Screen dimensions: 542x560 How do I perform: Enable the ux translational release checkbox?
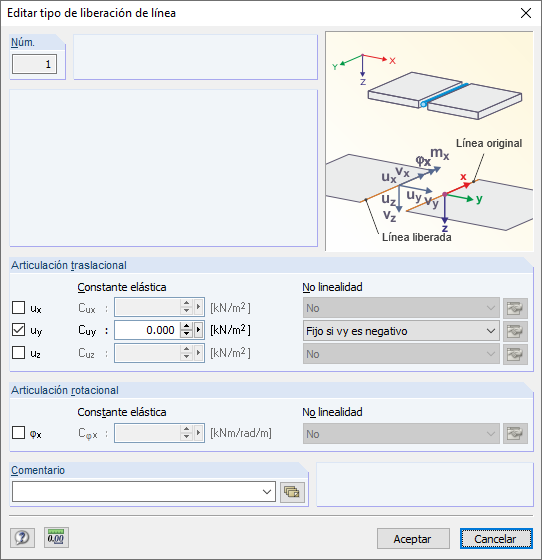[x=19, y=308]
